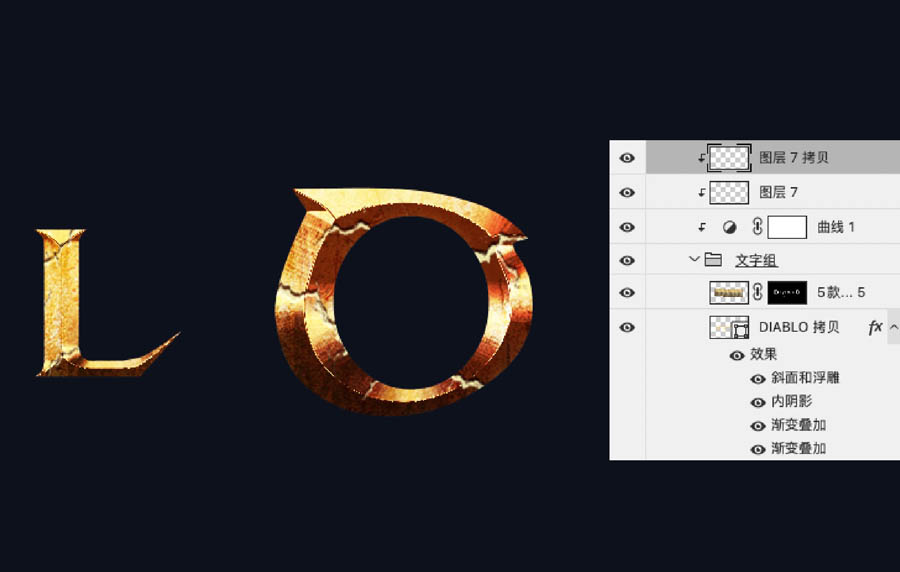Hide the 图层 7 拷贝 layer
This screenshot has width=900, height=572.
[x=627, y=158]
